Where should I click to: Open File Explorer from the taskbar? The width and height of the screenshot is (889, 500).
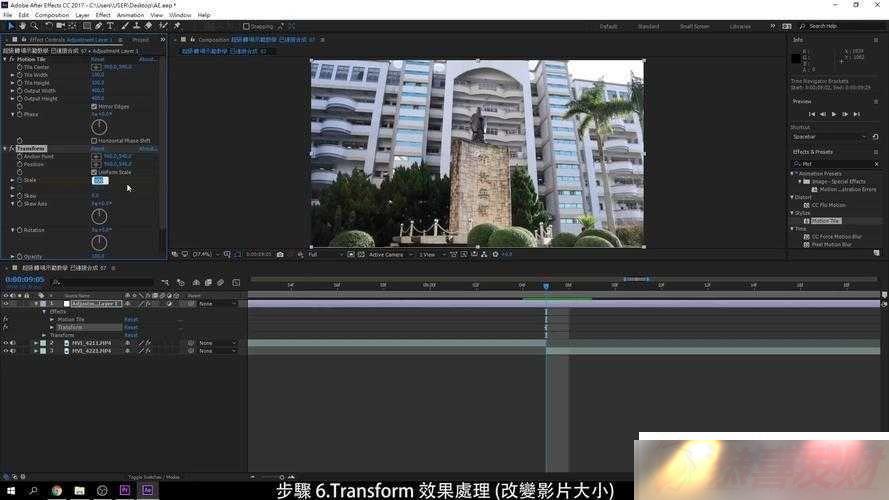pyautogui.click(x=79, y=490)
